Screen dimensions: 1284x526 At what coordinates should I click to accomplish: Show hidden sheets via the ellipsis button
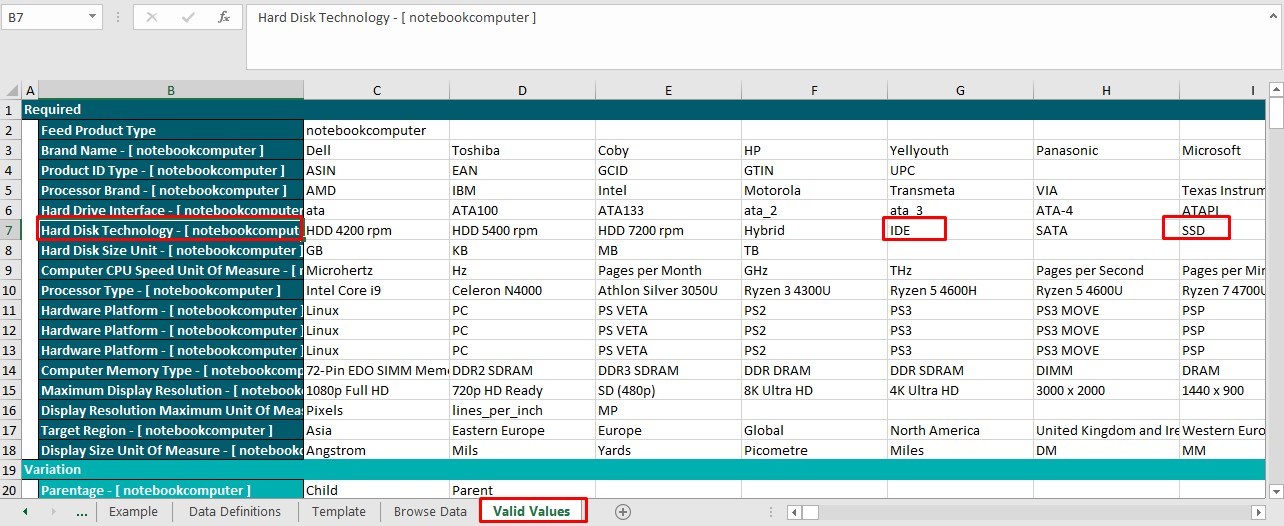tap(82, 512)
